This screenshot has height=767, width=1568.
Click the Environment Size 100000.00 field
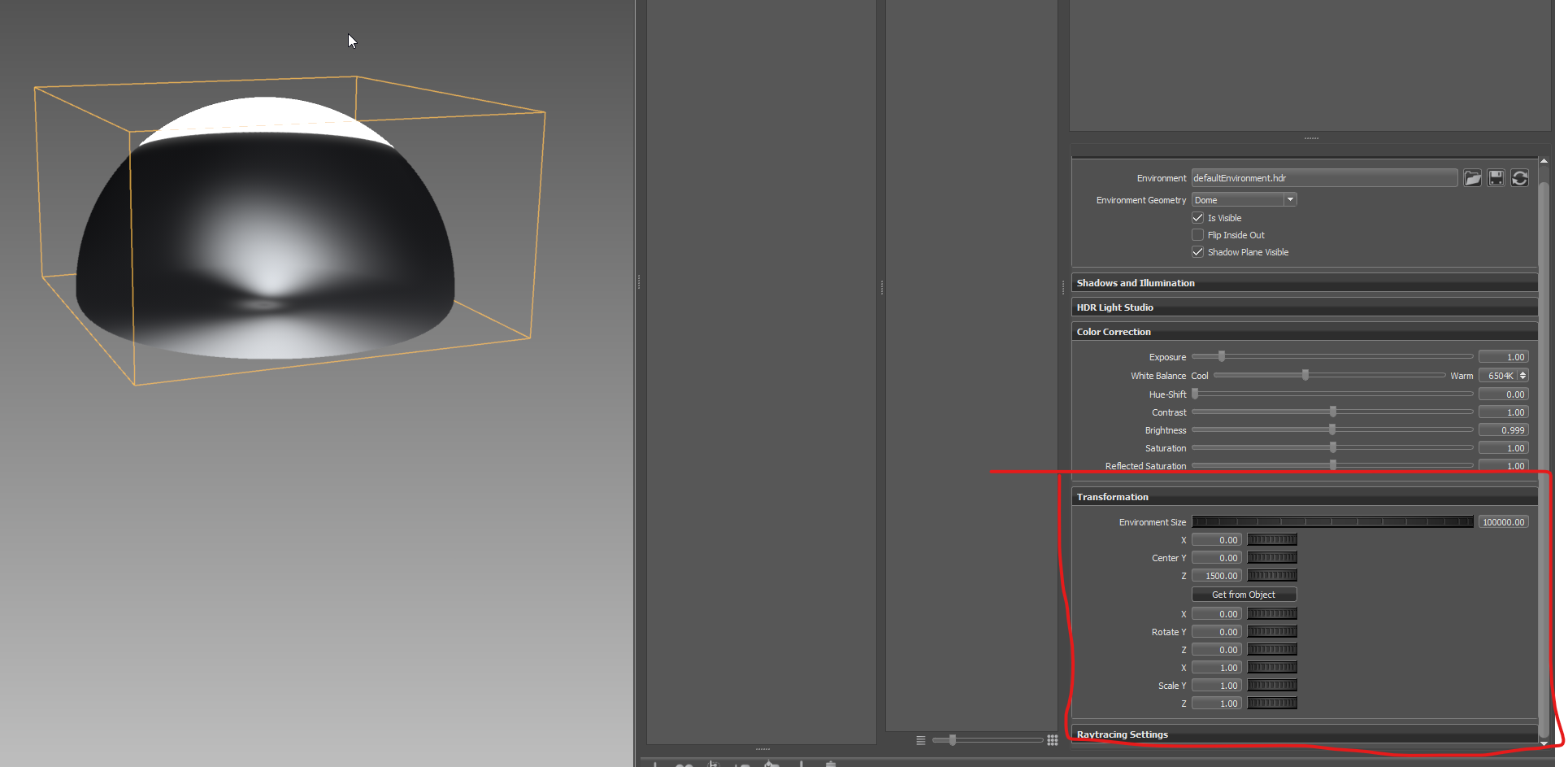pyautogui.click(x=1503, y=522)
